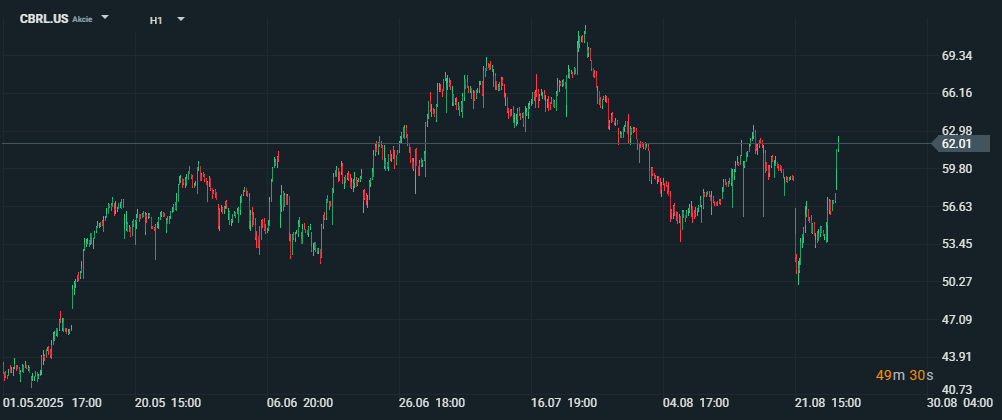Click the 66.16 price axis label

coord(957,93)
